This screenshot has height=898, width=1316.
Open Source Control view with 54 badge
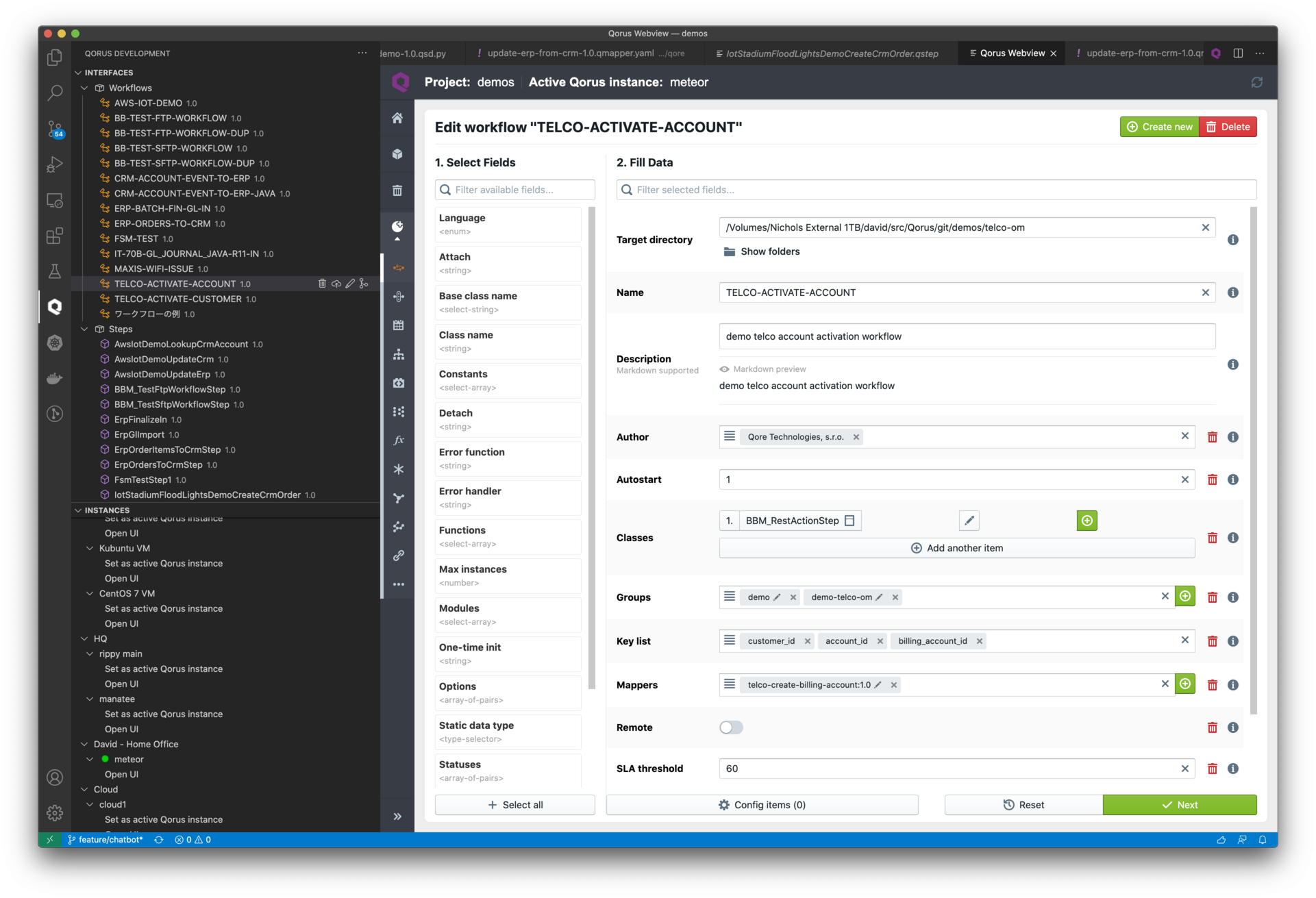(x=55, y=129)
